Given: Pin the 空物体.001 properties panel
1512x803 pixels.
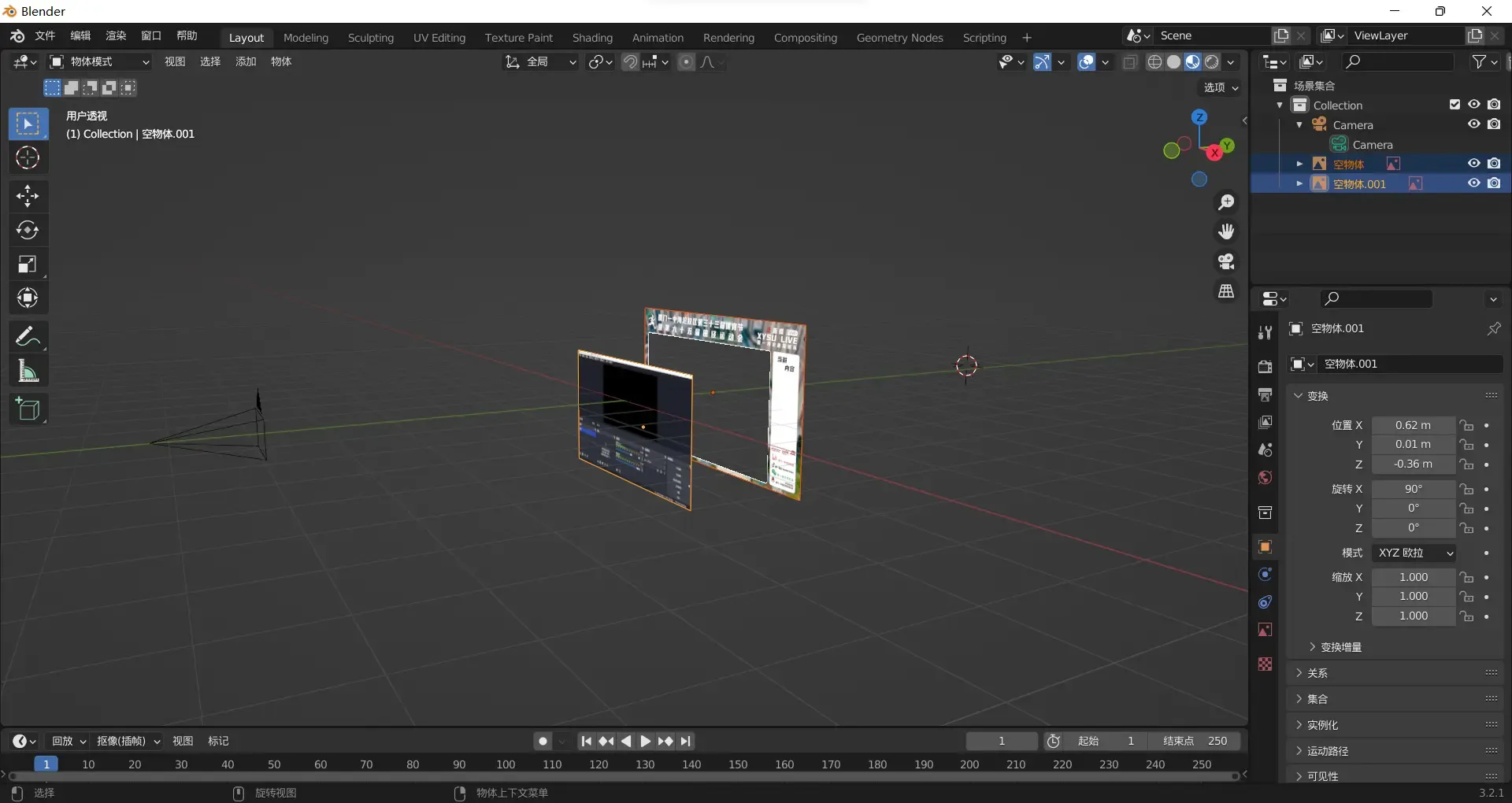Looking at the screenshot, I should coord(1494,328).
